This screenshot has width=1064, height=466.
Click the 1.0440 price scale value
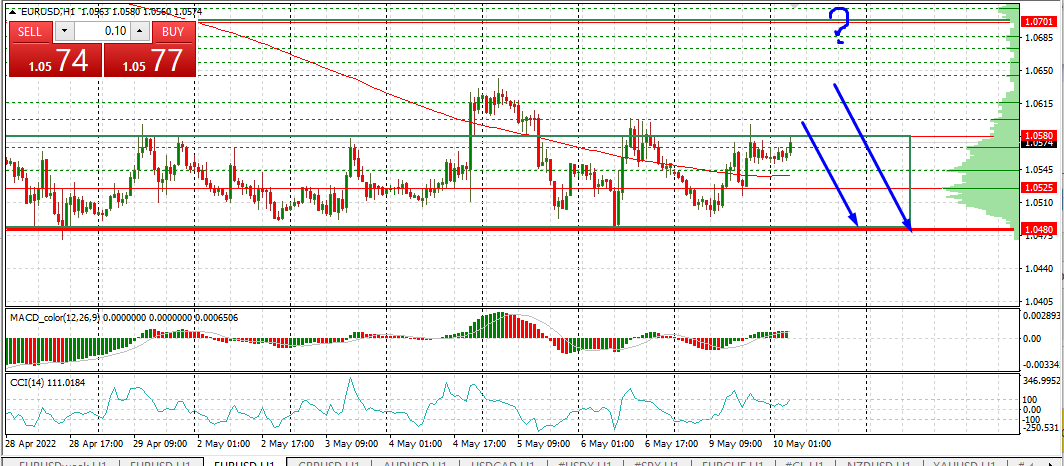point(1040,269)
